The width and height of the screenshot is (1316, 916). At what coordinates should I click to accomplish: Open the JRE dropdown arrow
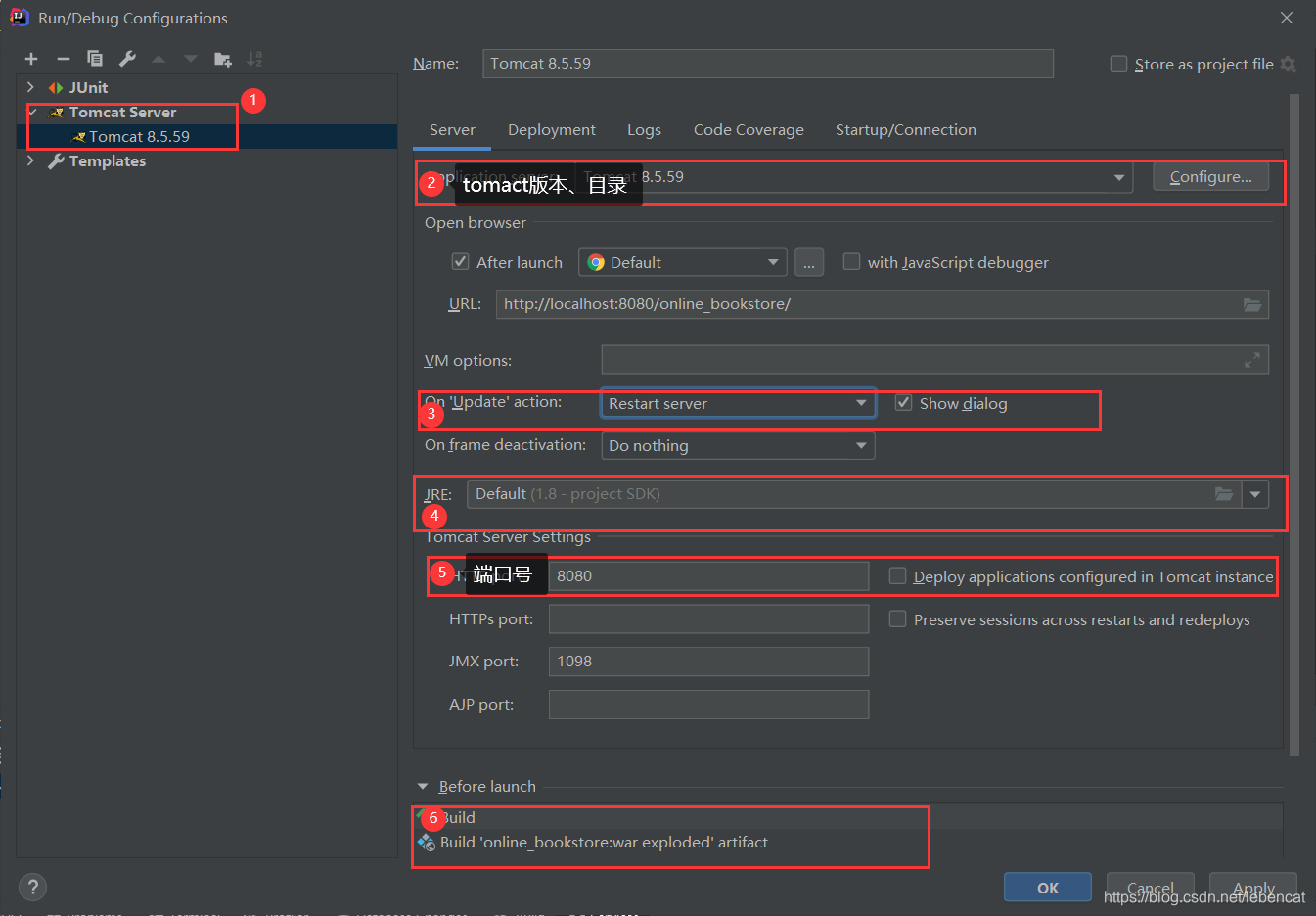(1255, 494)
